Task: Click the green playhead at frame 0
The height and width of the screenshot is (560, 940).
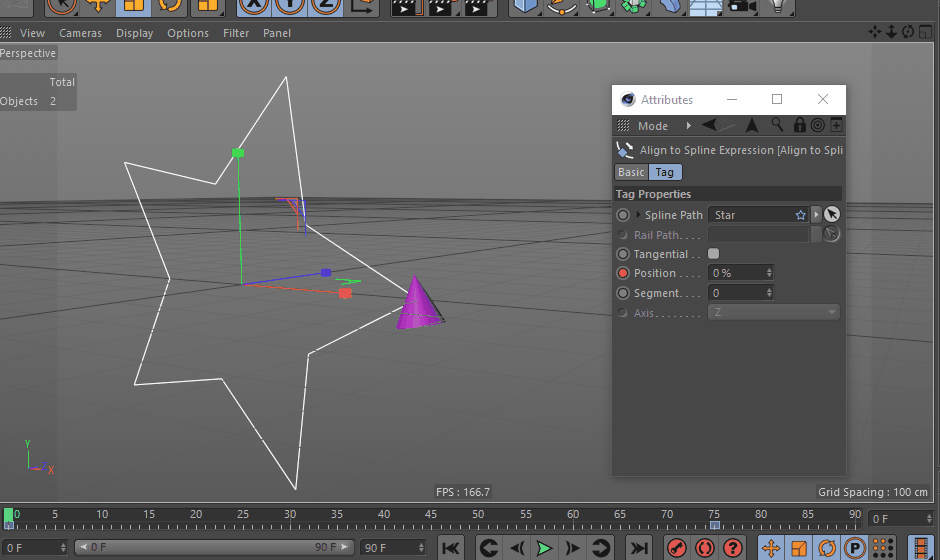Action: coord(8,518)
